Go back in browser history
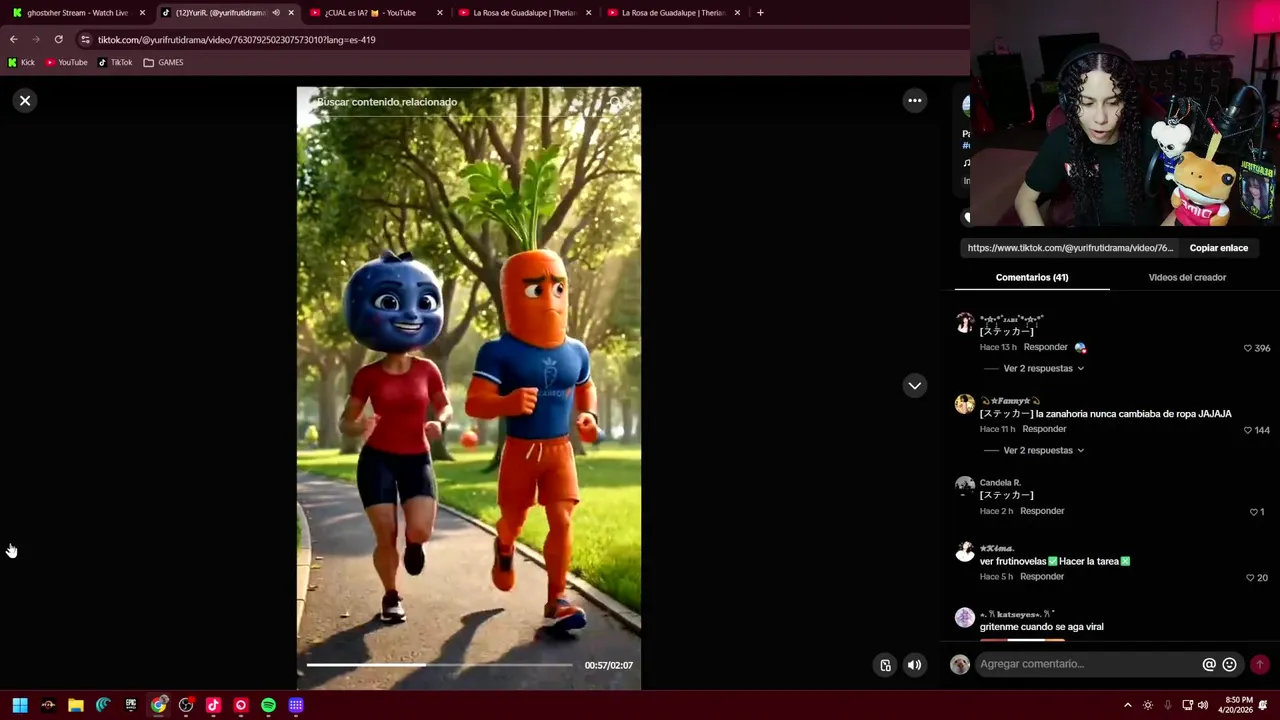 [x=13, y=40]
